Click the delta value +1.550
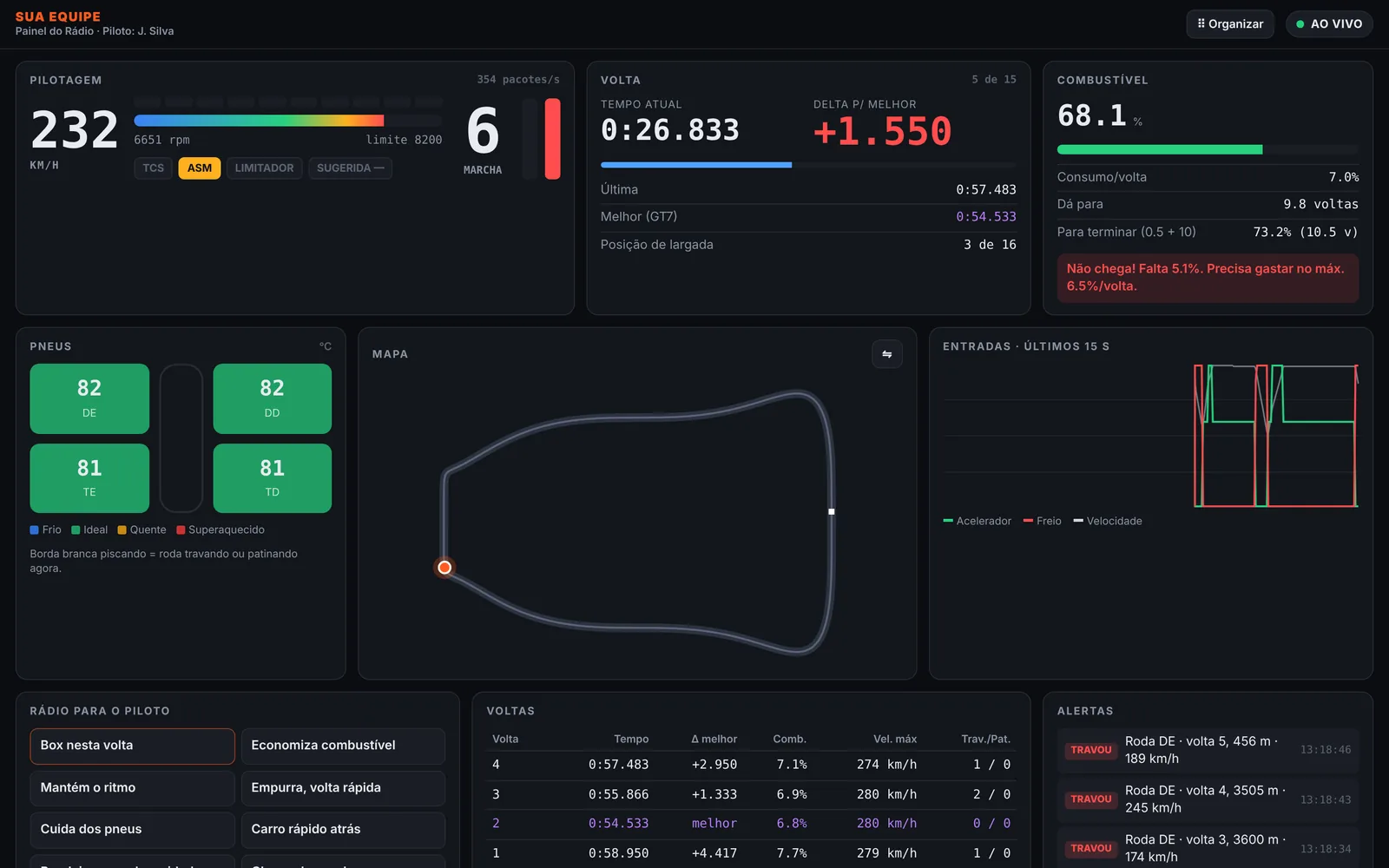This screenshot has height=868, width=1389. [x=882, y=132]
